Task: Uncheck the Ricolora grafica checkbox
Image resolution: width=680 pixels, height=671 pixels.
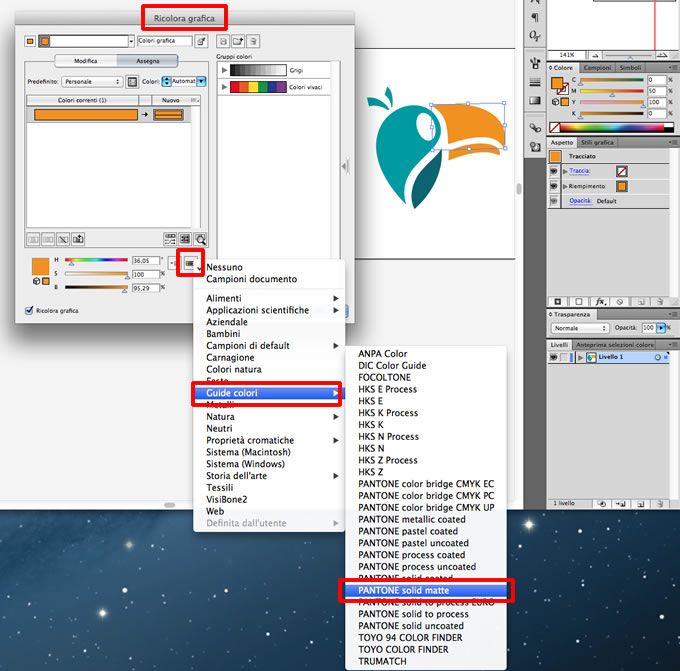Action: [x=29, y=311]
